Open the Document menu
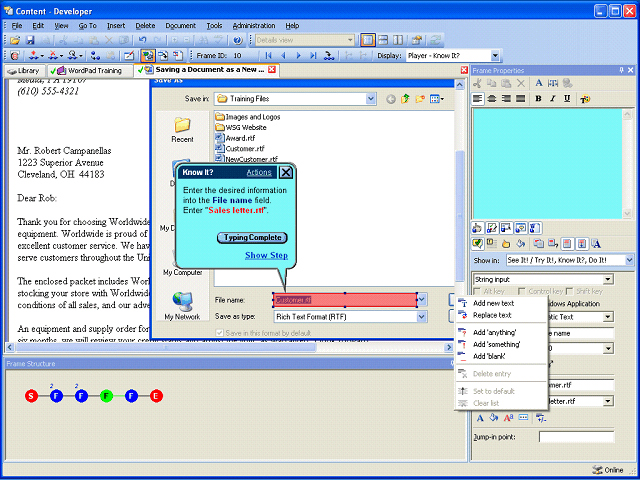Viewport: 640px width, 480px height. pyautogui.click(x=180, y=26)
